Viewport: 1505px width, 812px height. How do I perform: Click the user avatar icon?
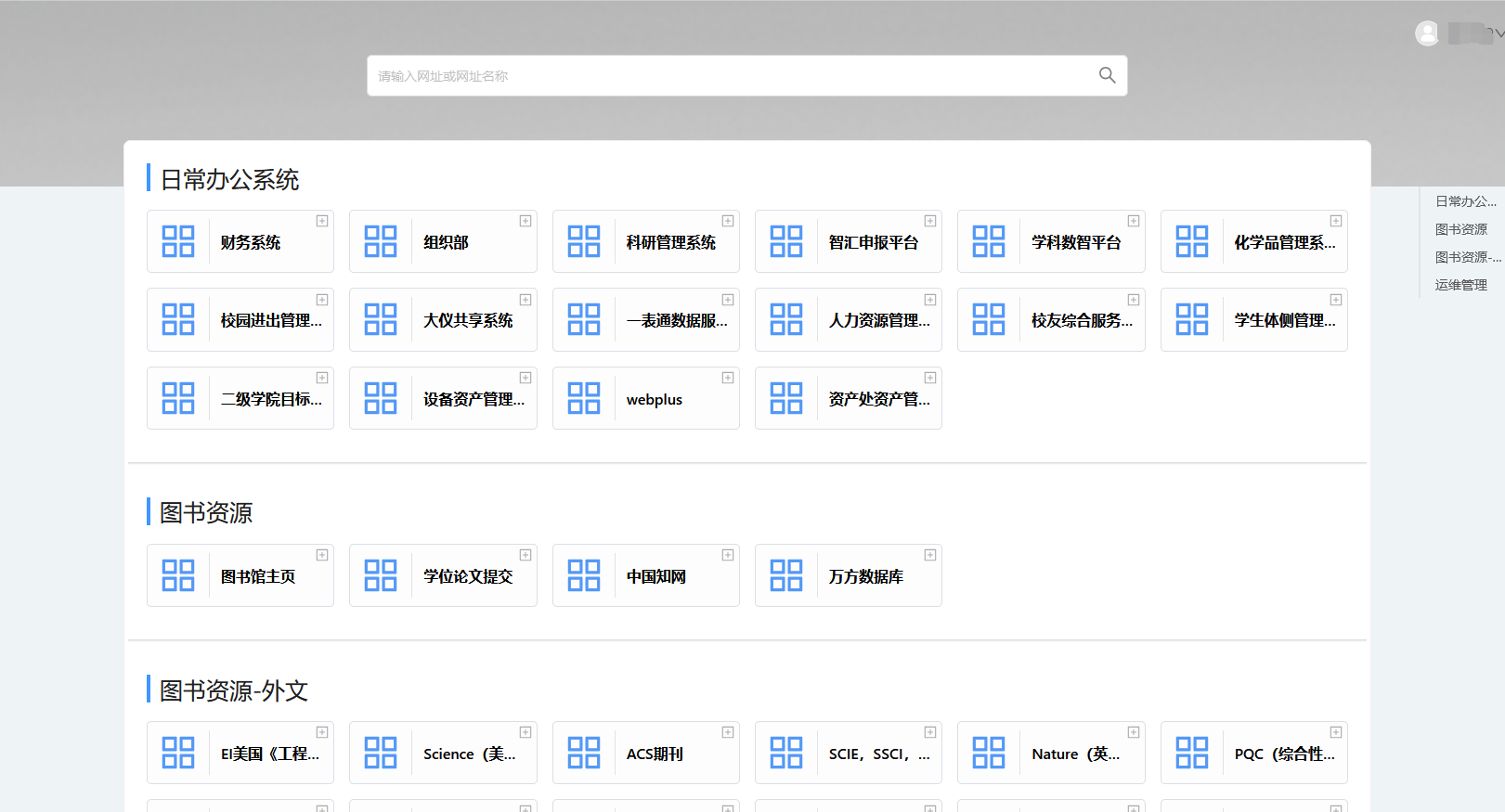(x=1427, y=33)
